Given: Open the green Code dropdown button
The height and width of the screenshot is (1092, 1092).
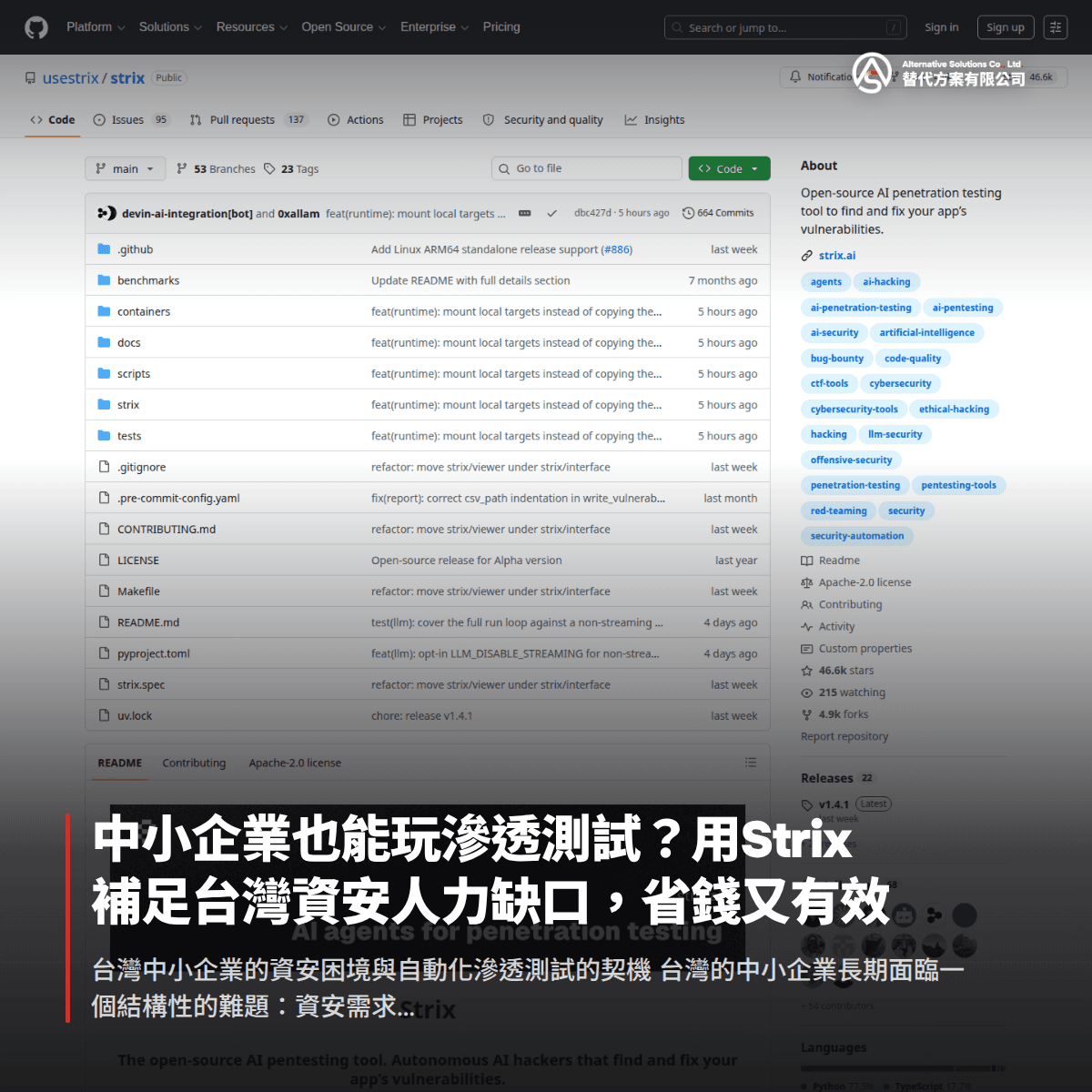Looking at the screenshot, I should (730, 168).
